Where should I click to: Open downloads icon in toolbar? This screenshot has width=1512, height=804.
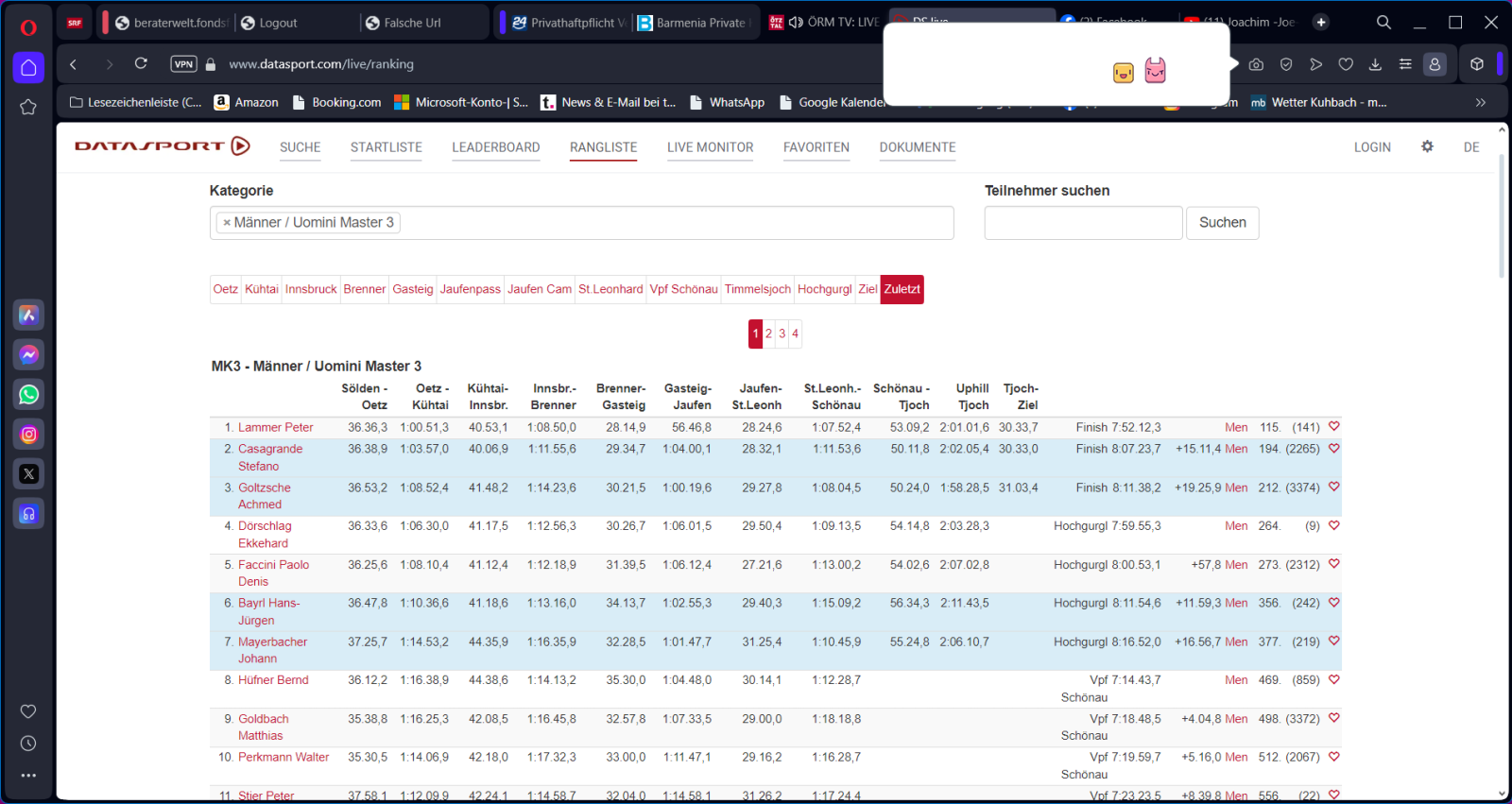(x=1375, y=64)
